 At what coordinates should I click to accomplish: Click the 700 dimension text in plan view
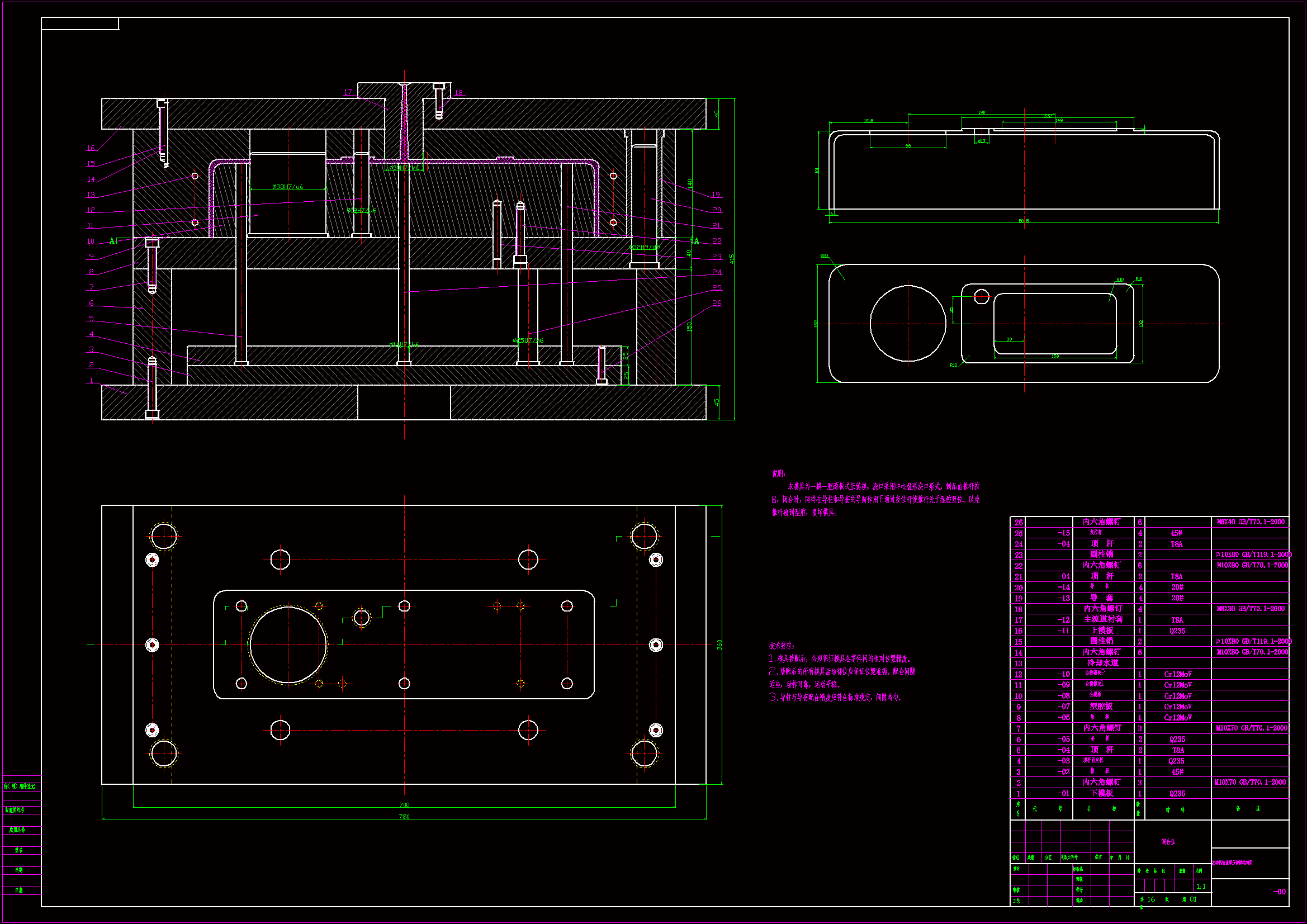404,804
